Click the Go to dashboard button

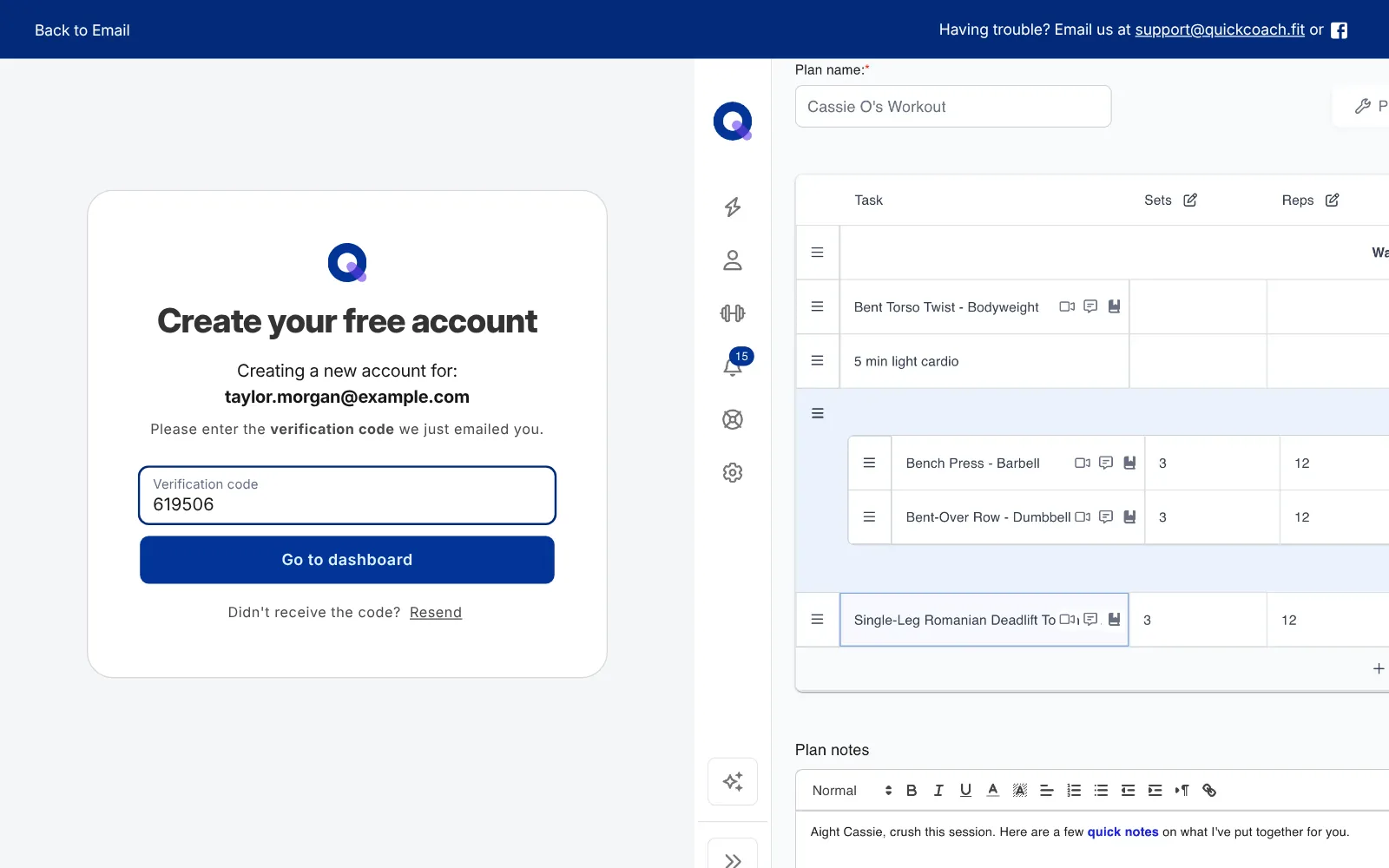pyautogui.click(x=347, y=560)
